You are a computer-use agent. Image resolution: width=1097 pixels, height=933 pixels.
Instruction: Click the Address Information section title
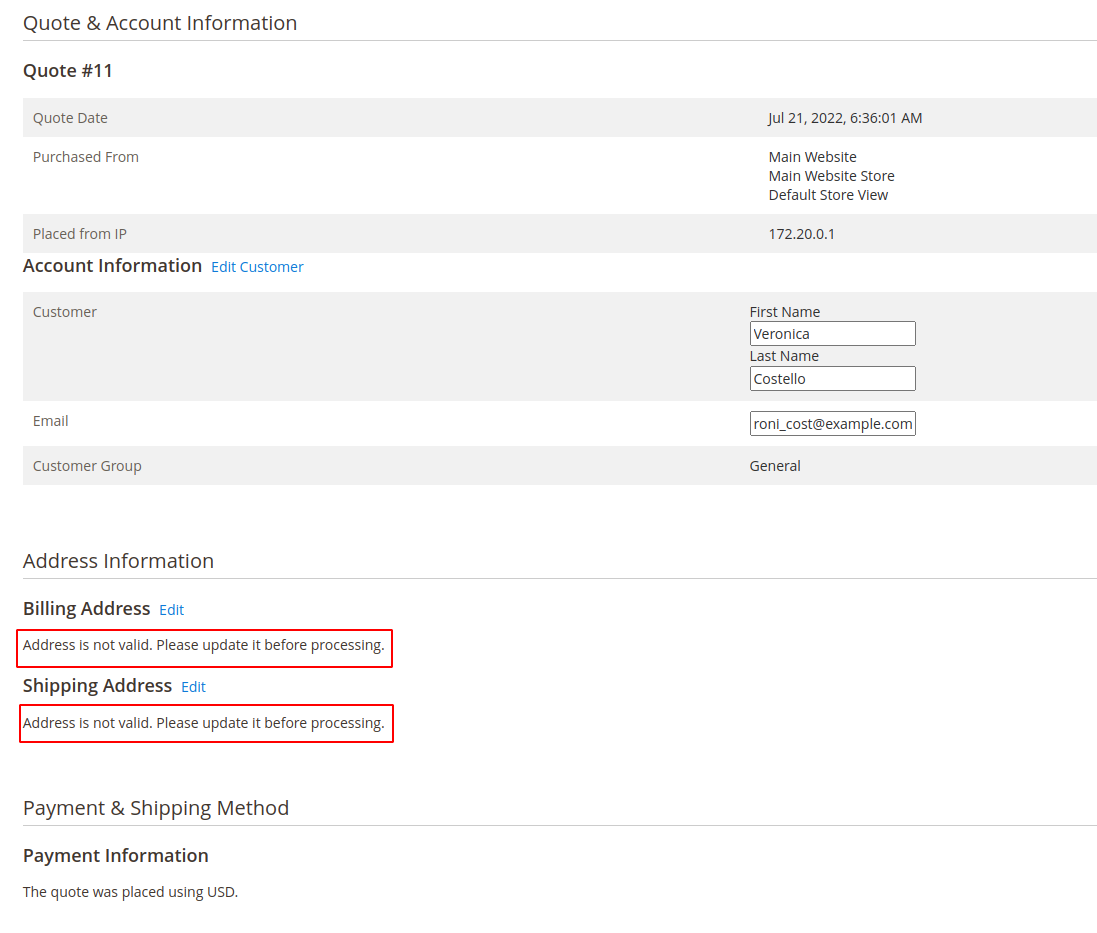pos(118,561)
